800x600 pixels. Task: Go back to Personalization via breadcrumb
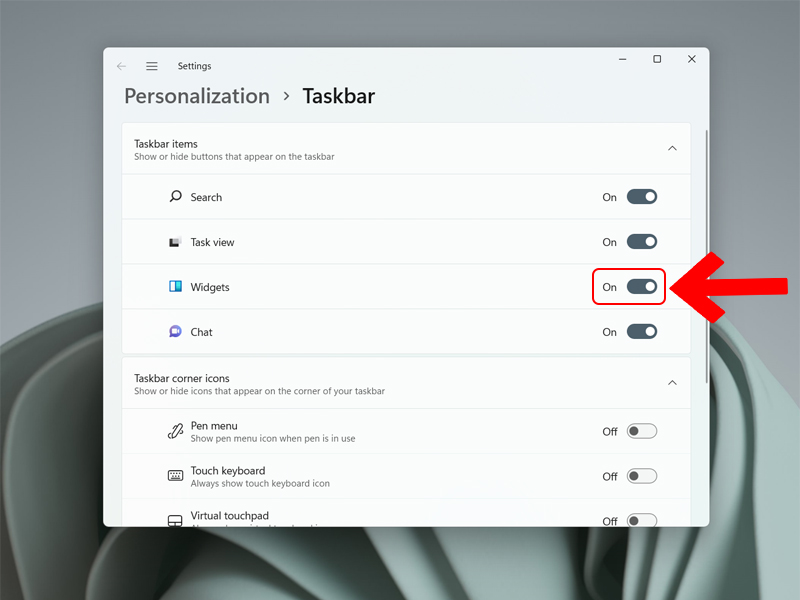[x=196, y=96]
